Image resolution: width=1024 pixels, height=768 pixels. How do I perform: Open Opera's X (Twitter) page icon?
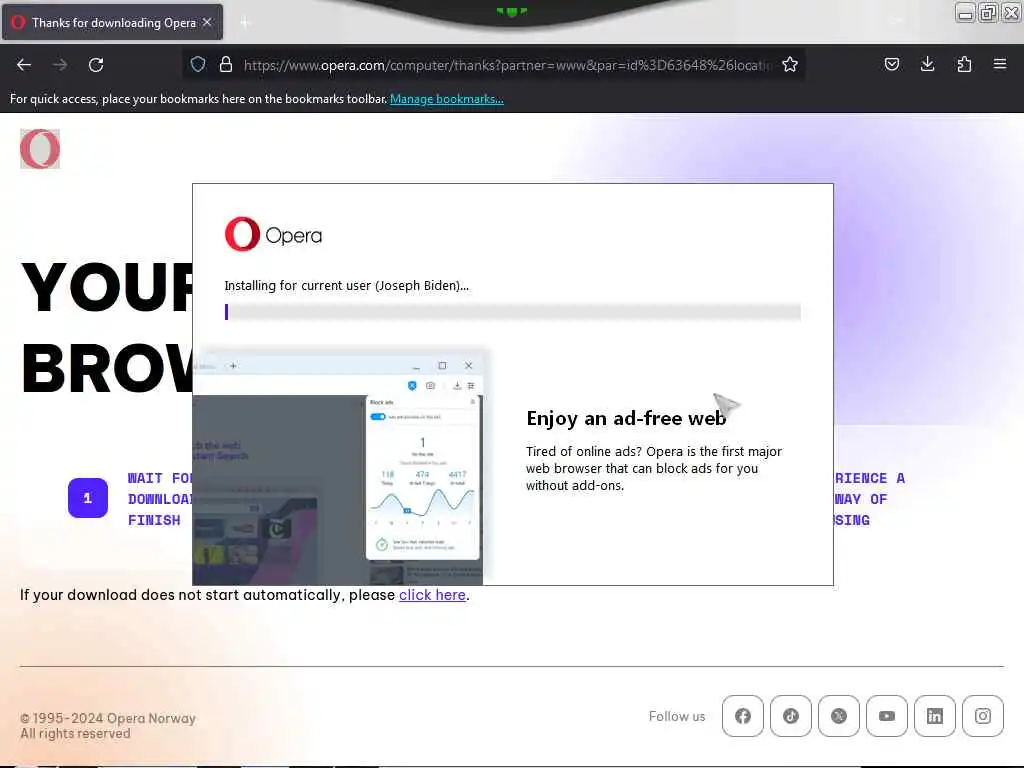pyautogui.click(x=839, y=716)
